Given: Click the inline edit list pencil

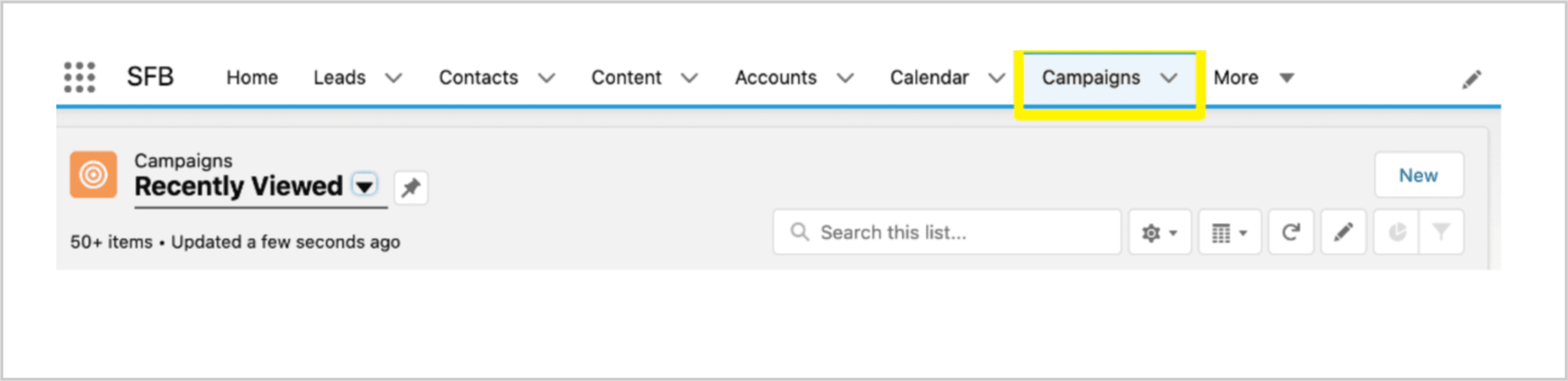Looking at the screenshot, I should 1343,232.
